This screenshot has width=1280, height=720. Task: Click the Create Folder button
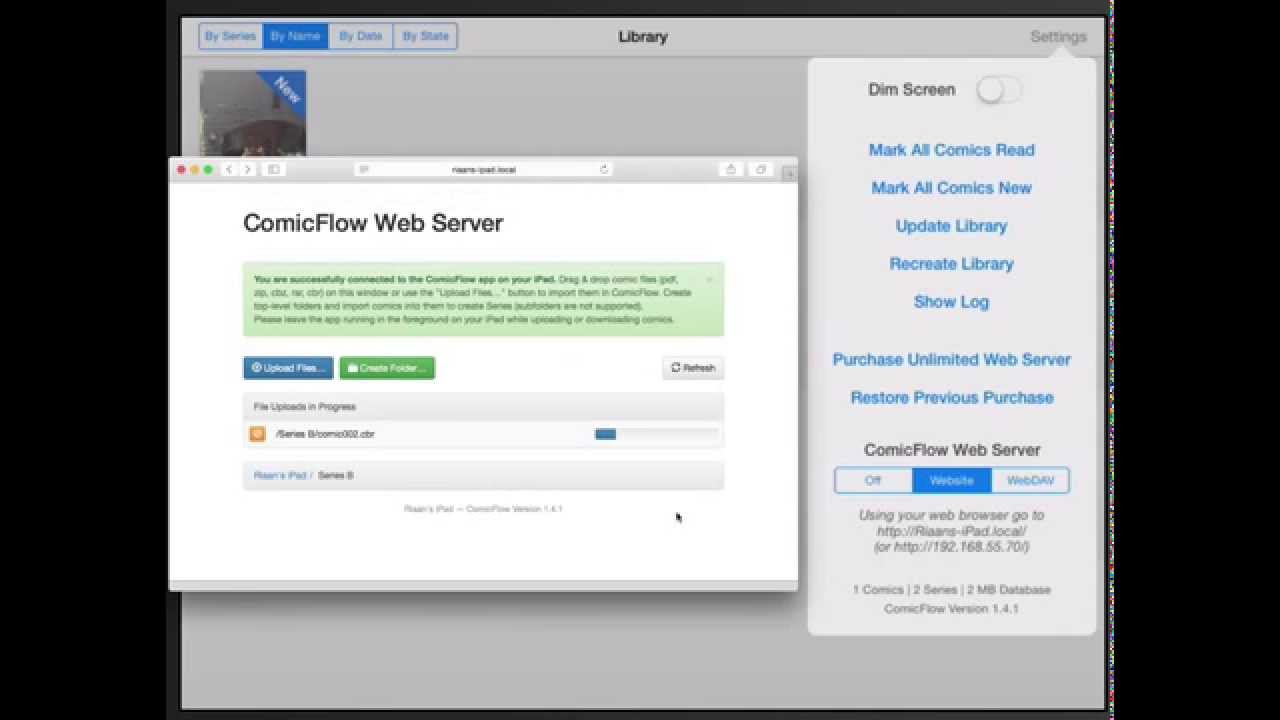(x=387, y=368)
